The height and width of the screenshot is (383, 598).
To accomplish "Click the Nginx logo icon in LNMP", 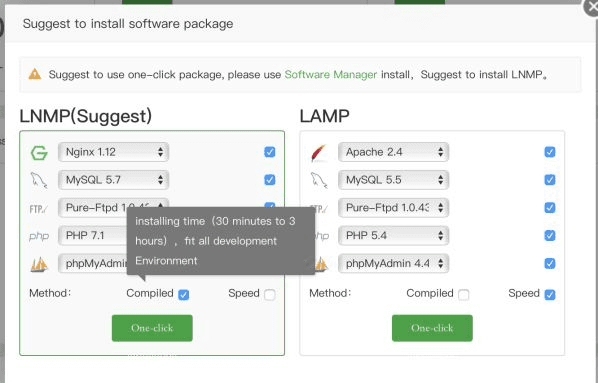I will click(x=39, y=153).
